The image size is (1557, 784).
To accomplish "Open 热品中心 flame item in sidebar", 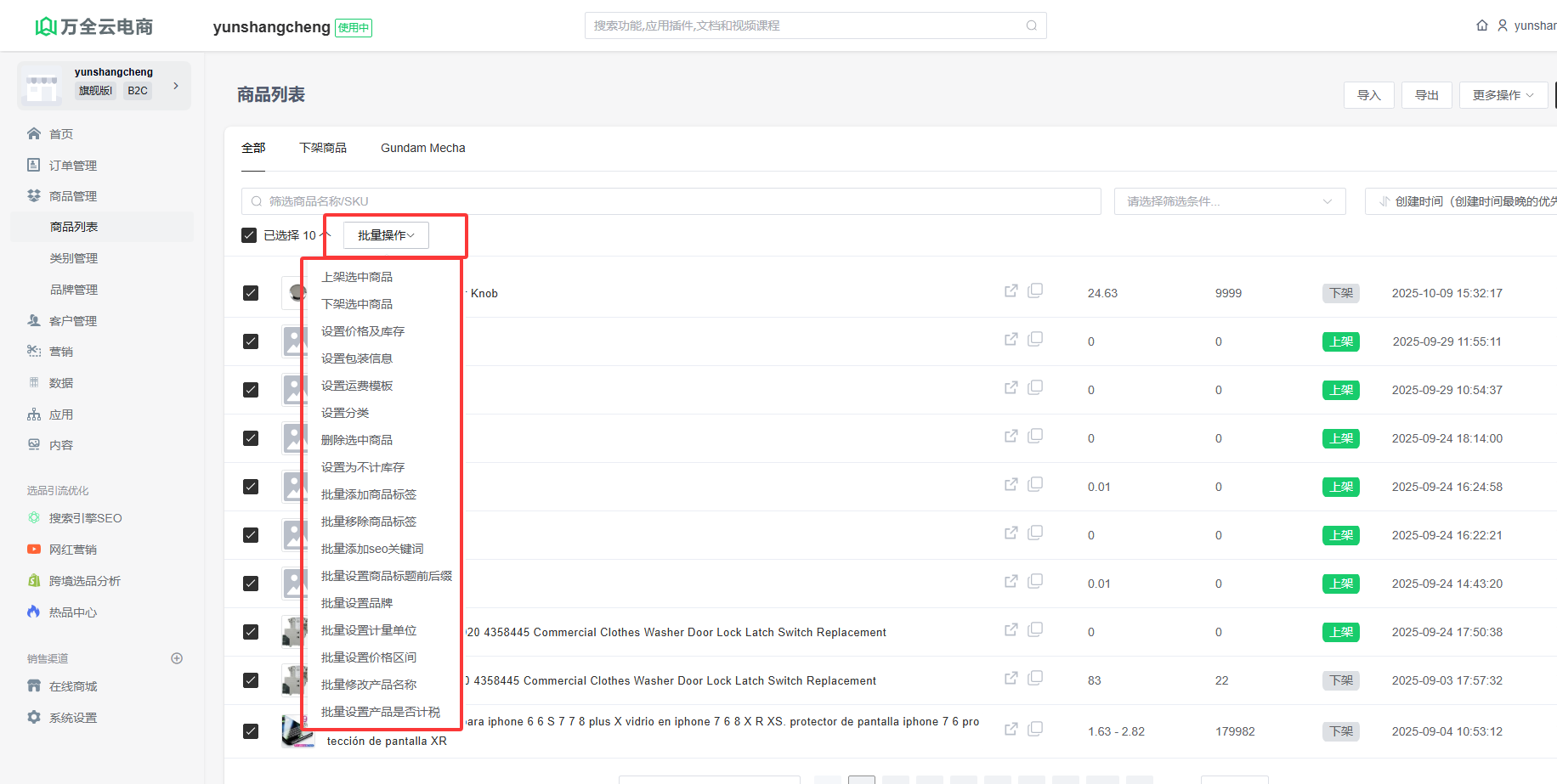I will pos(34,612).
